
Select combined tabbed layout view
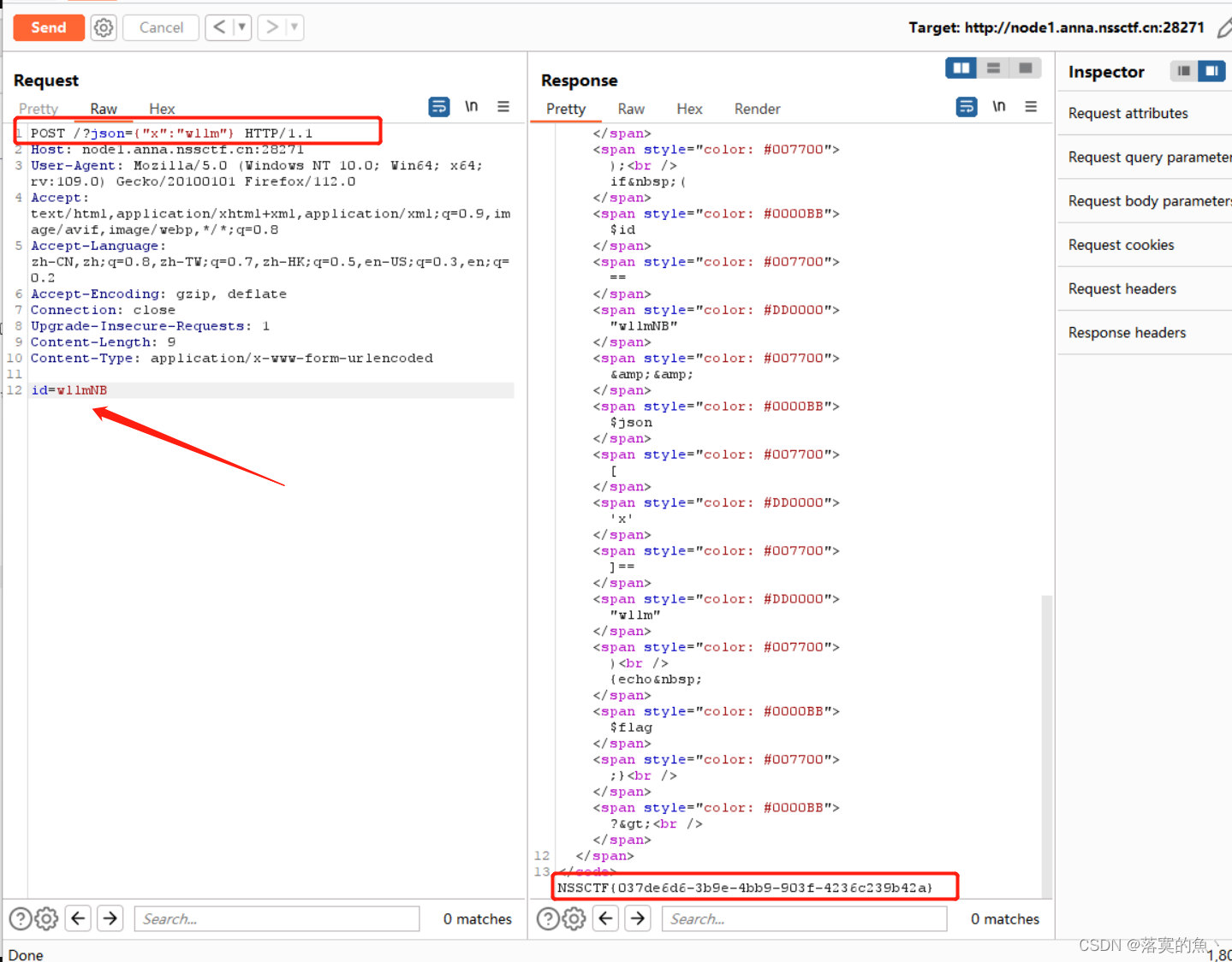tap(1025, 68)
